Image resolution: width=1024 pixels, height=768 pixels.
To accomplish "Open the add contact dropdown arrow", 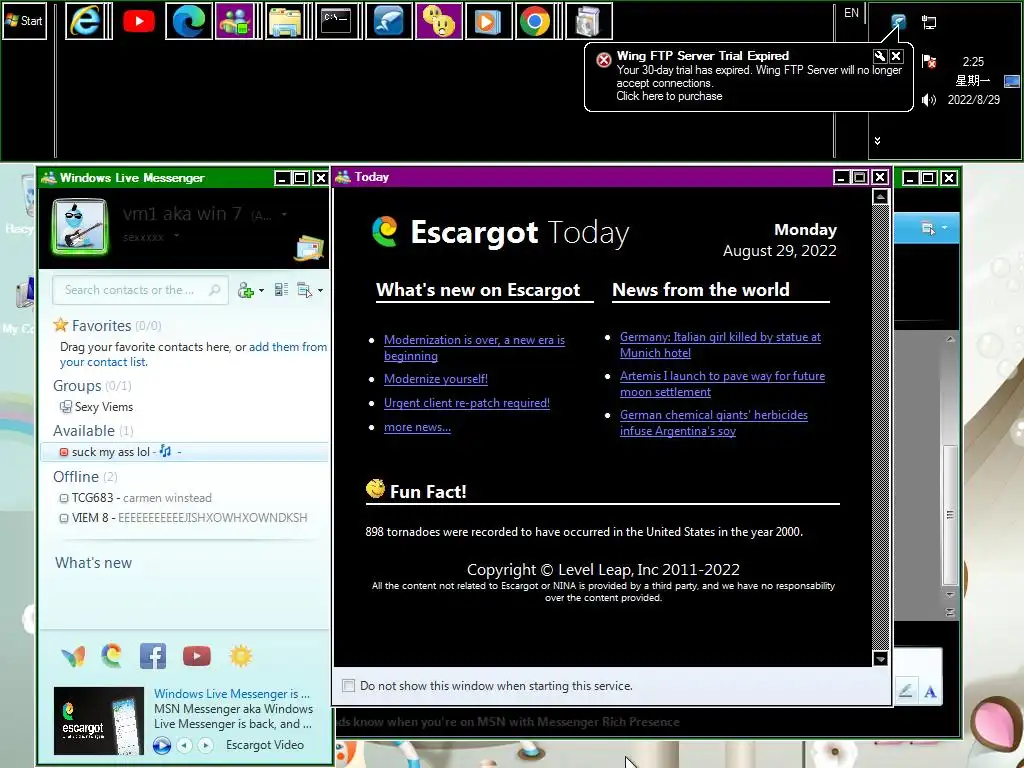I will 261,291.
